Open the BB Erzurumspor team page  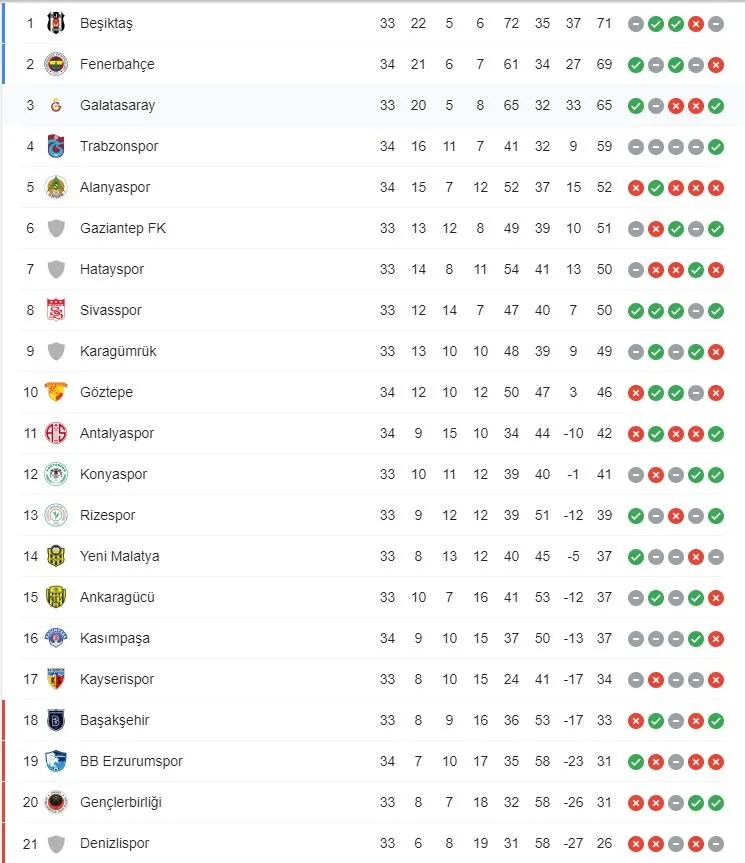tap(131, 761)
